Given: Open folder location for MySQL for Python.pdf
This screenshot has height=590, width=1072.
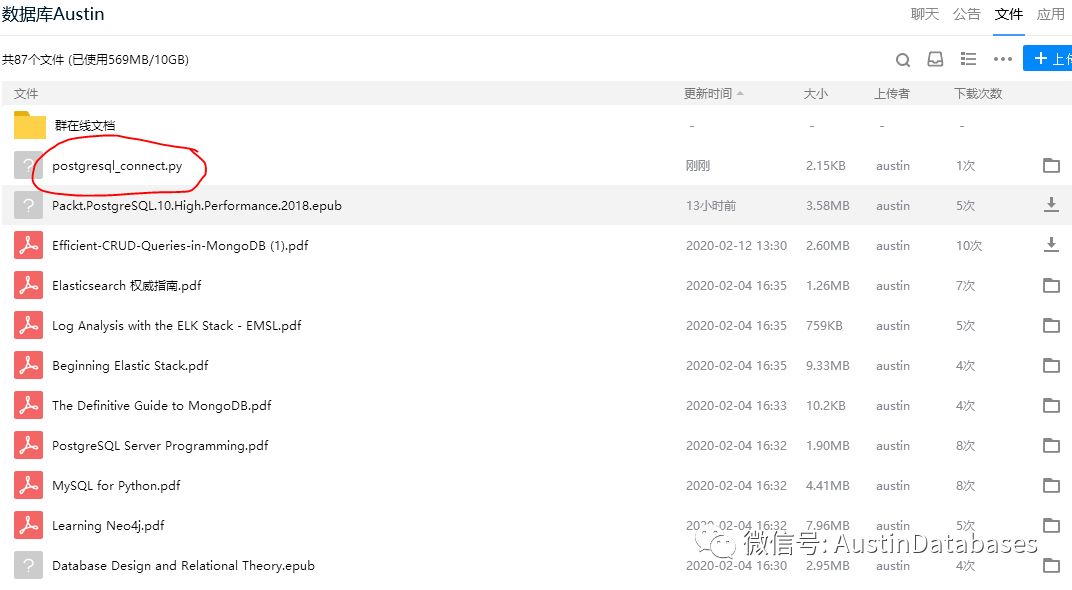Looking at the screenshot, I should click(x=1051, y=485).
